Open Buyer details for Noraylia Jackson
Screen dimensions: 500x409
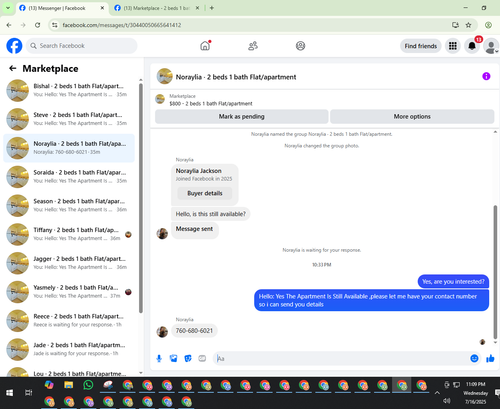pos(205,193)
